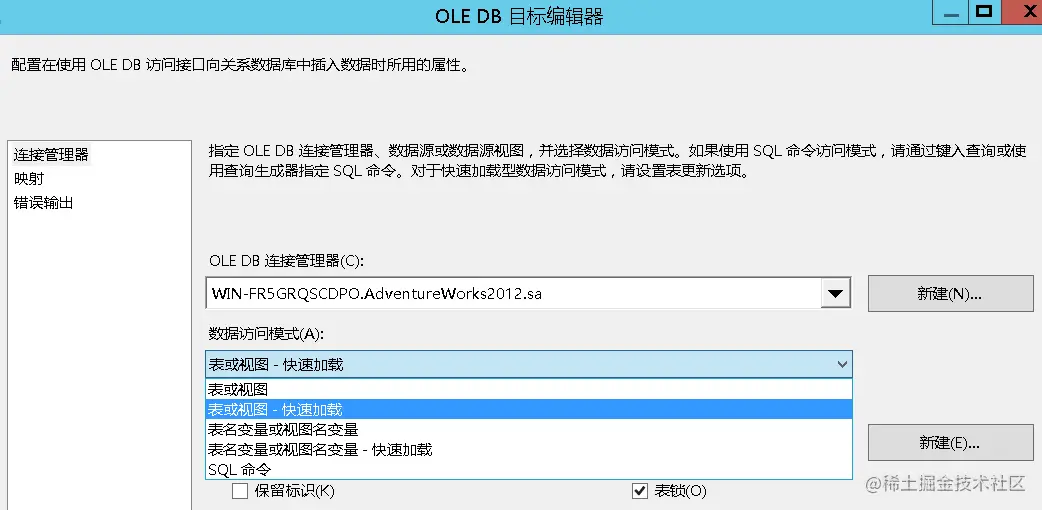Click the 数据访问模式 combo box field
The width and height of the screenshot is (1042, 510).
pos(529,364)
